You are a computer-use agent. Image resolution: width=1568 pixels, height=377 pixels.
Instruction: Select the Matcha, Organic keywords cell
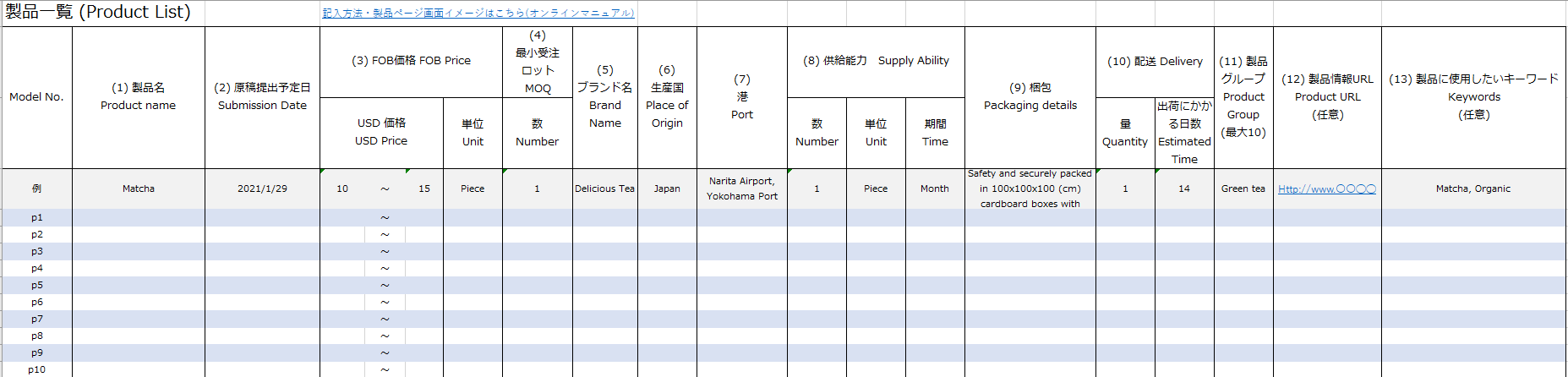(1473, 188)
